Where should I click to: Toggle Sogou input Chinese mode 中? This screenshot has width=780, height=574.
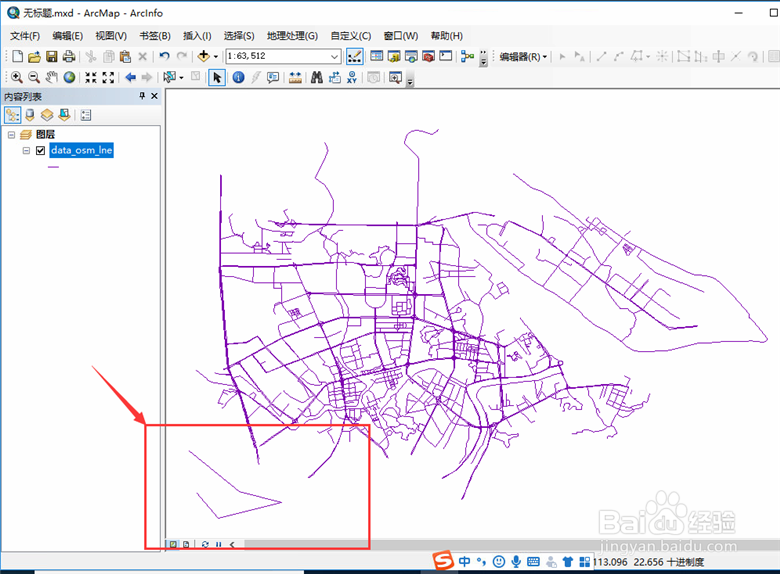[x=465, y=562]
